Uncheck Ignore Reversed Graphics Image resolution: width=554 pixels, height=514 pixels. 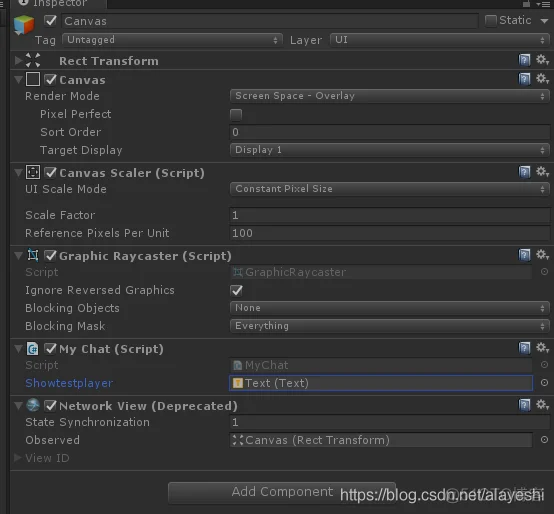point(236,291)
